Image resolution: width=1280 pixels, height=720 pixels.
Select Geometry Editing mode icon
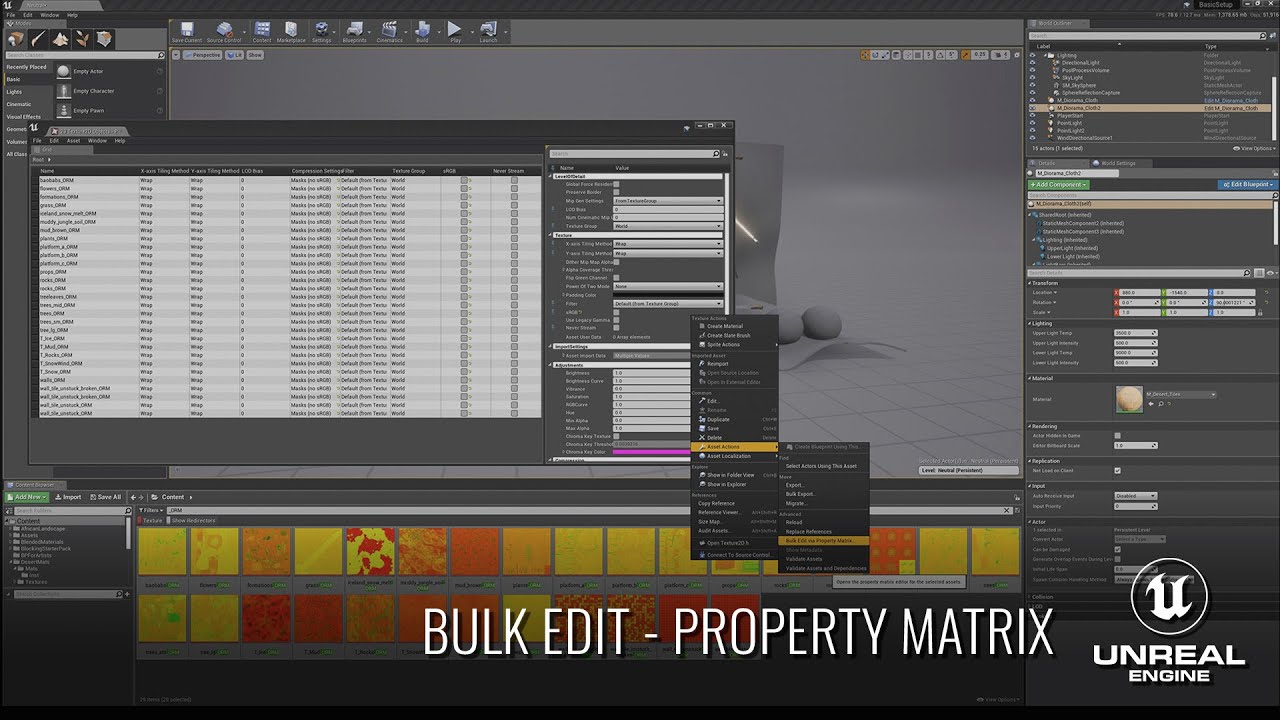click(x=104, y=40)
